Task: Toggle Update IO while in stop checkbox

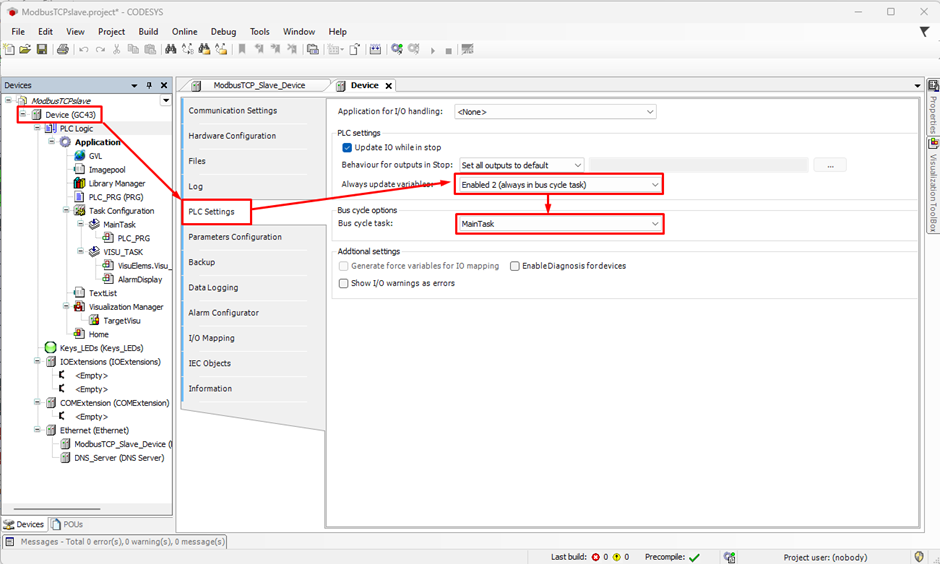Action: [347, 147]
